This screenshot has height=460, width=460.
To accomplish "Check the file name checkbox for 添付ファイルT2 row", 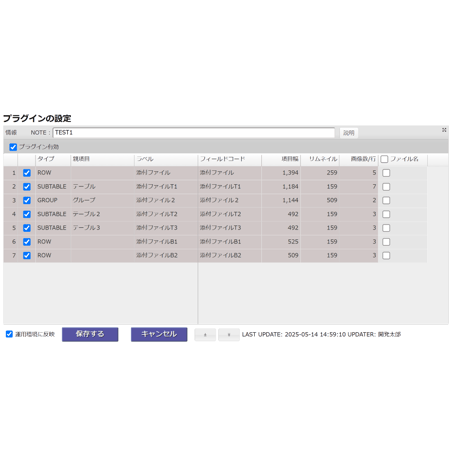I will tap(386, 214).
